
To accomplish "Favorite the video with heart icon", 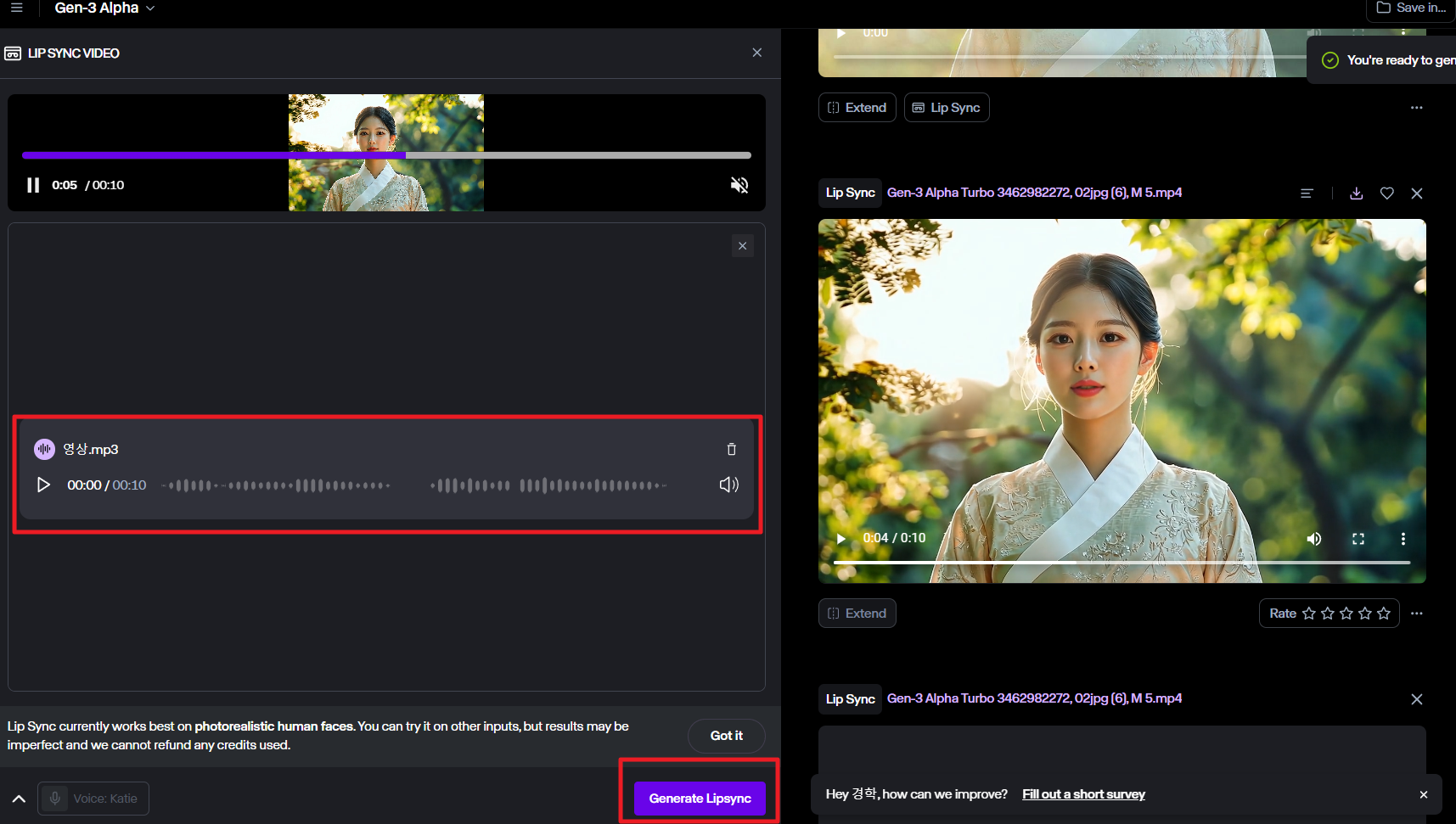I will pyautogui.click(x=1386, y=193).
